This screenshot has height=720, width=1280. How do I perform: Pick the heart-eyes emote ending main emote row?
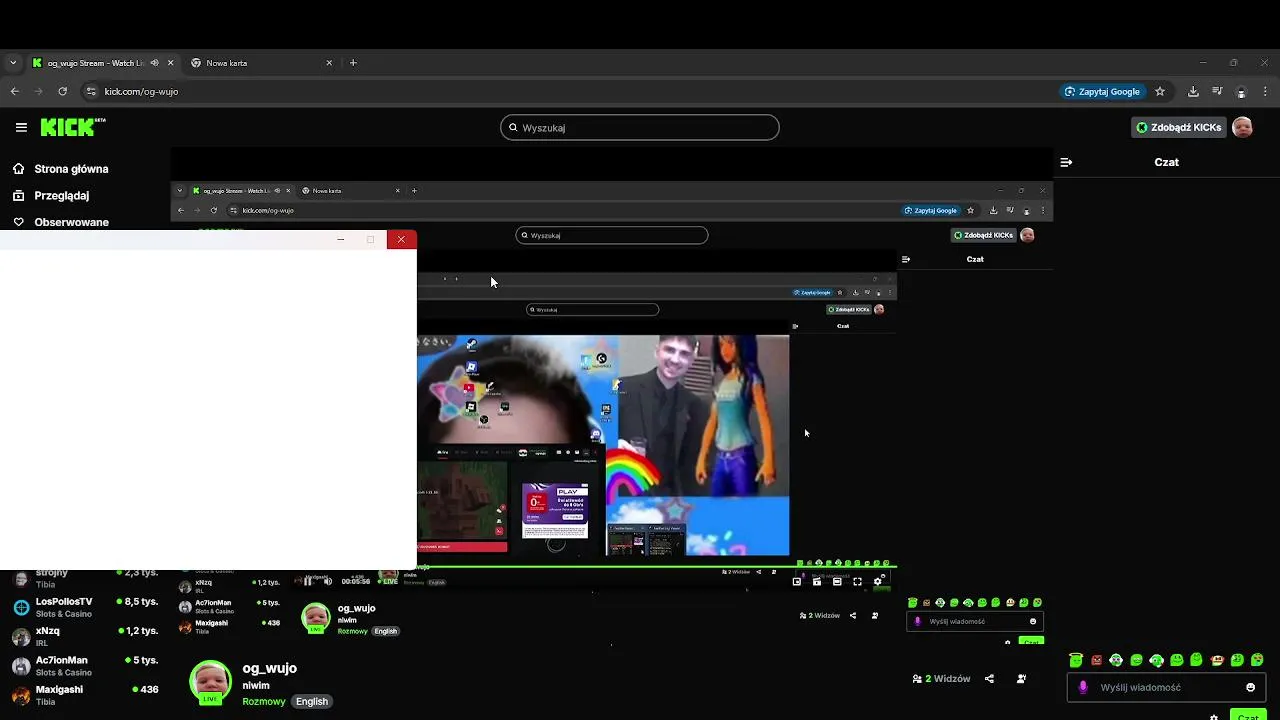pos(1257,660)
